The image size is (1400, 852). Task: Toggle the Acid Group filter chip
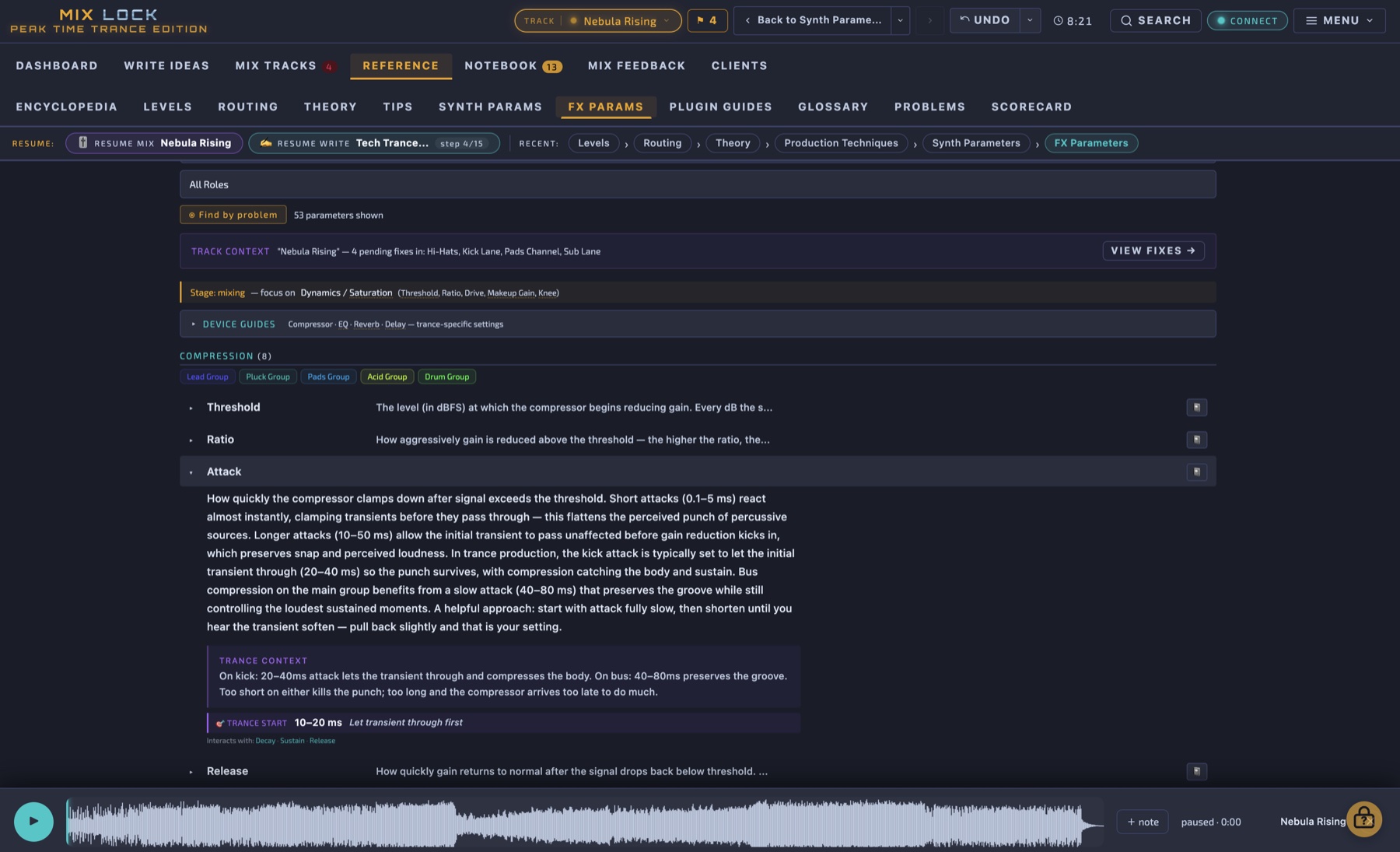[387, 377]
